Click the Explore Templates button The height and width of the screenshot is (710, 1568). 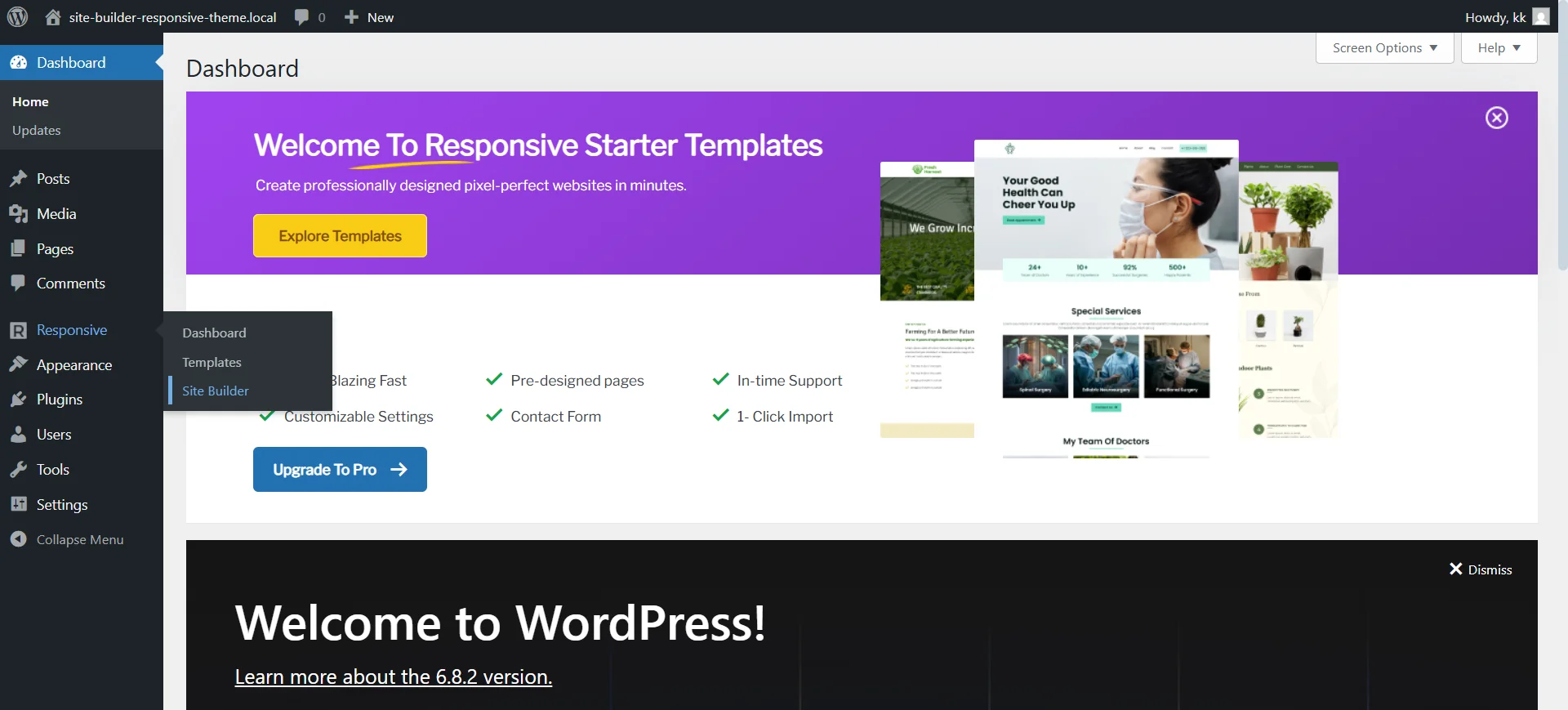(x=340, y=235)
